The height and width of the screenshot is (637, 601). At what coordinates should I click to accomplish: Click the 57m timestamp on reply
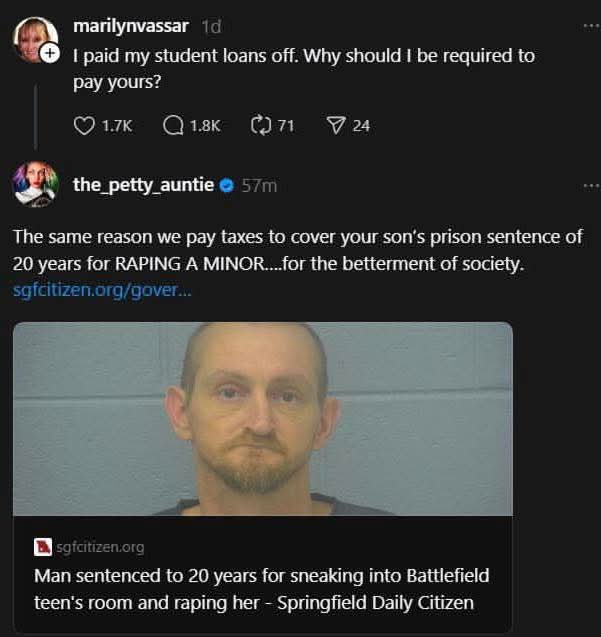click(259, 186)
